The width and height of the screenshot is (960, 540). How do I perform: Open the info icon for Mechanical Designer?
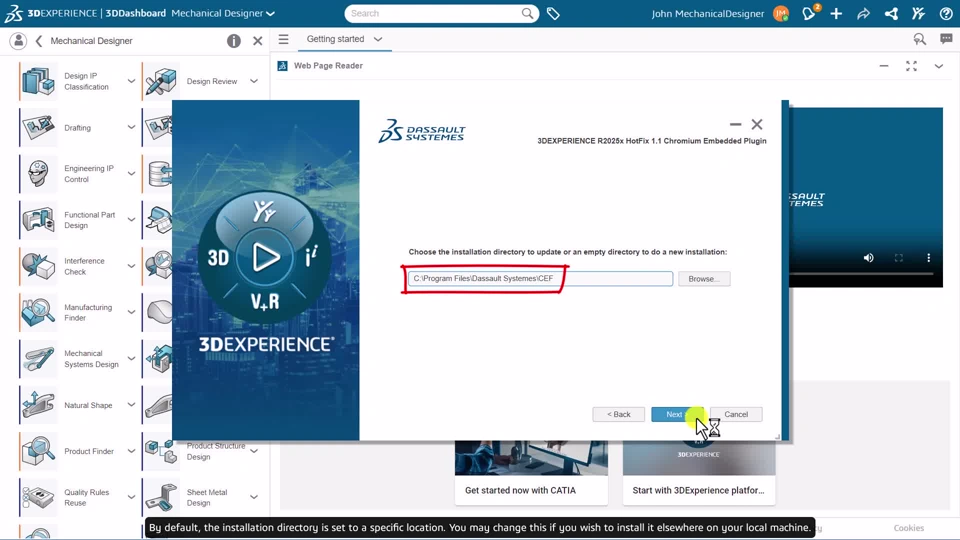pyautogui.click(x=234, y=41)
